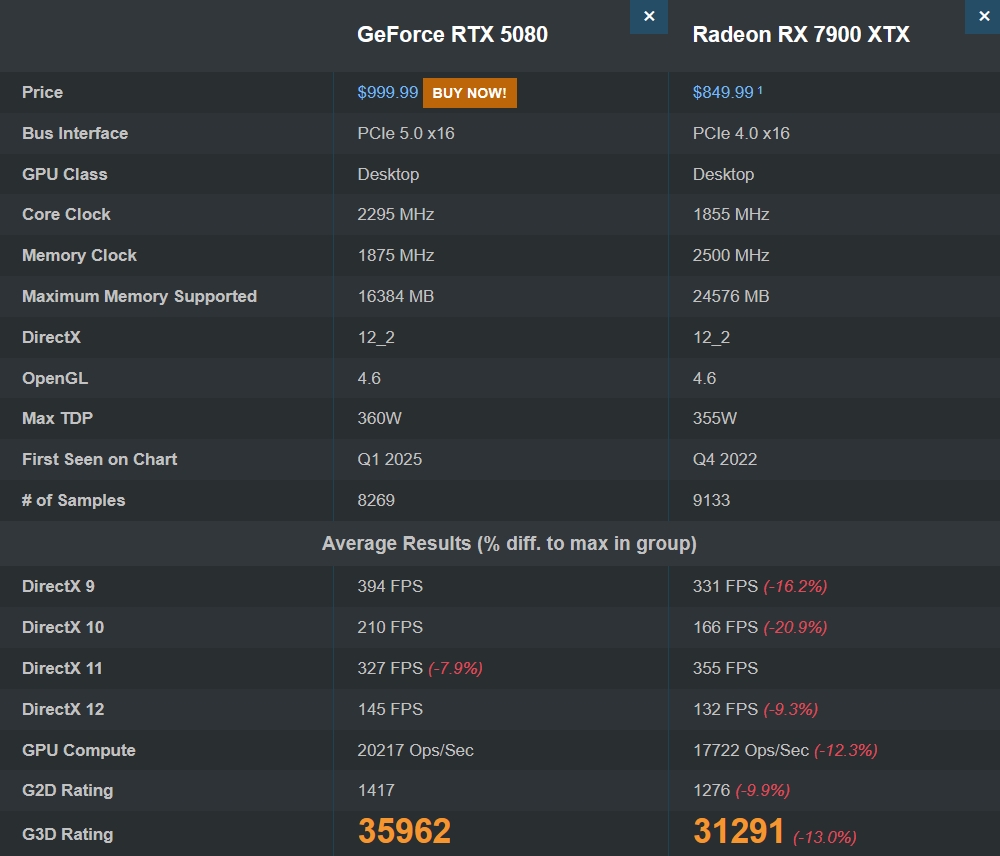Viewport: 1000px width, 856px height.
Task: Select the 1855 MHz core clock value
Action: pyautogui.click(x=731, y=214)
